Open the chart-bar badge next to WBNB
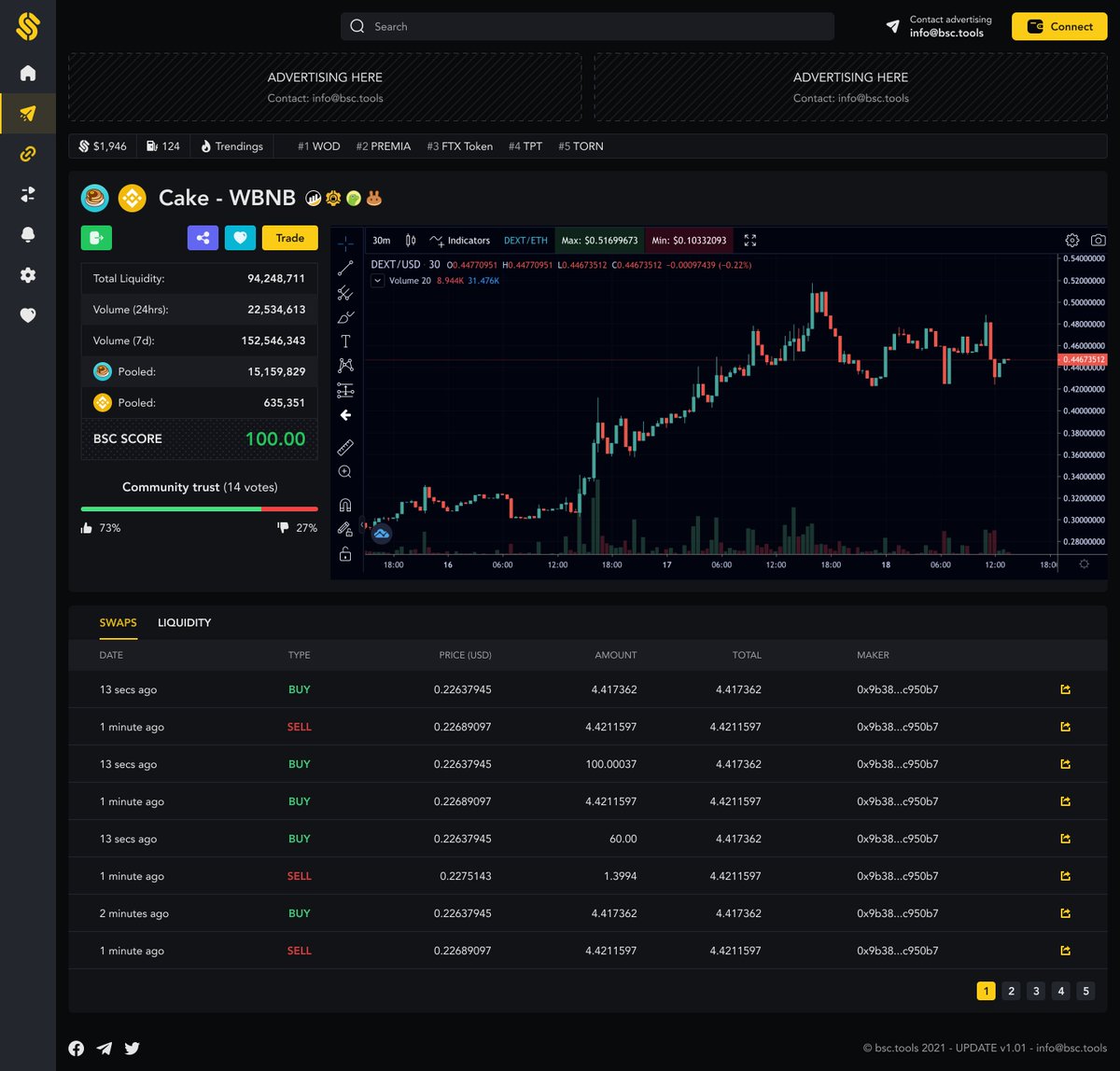Screen dimensions: 1120x1071 pyautogui.click(x=314, y=198)
